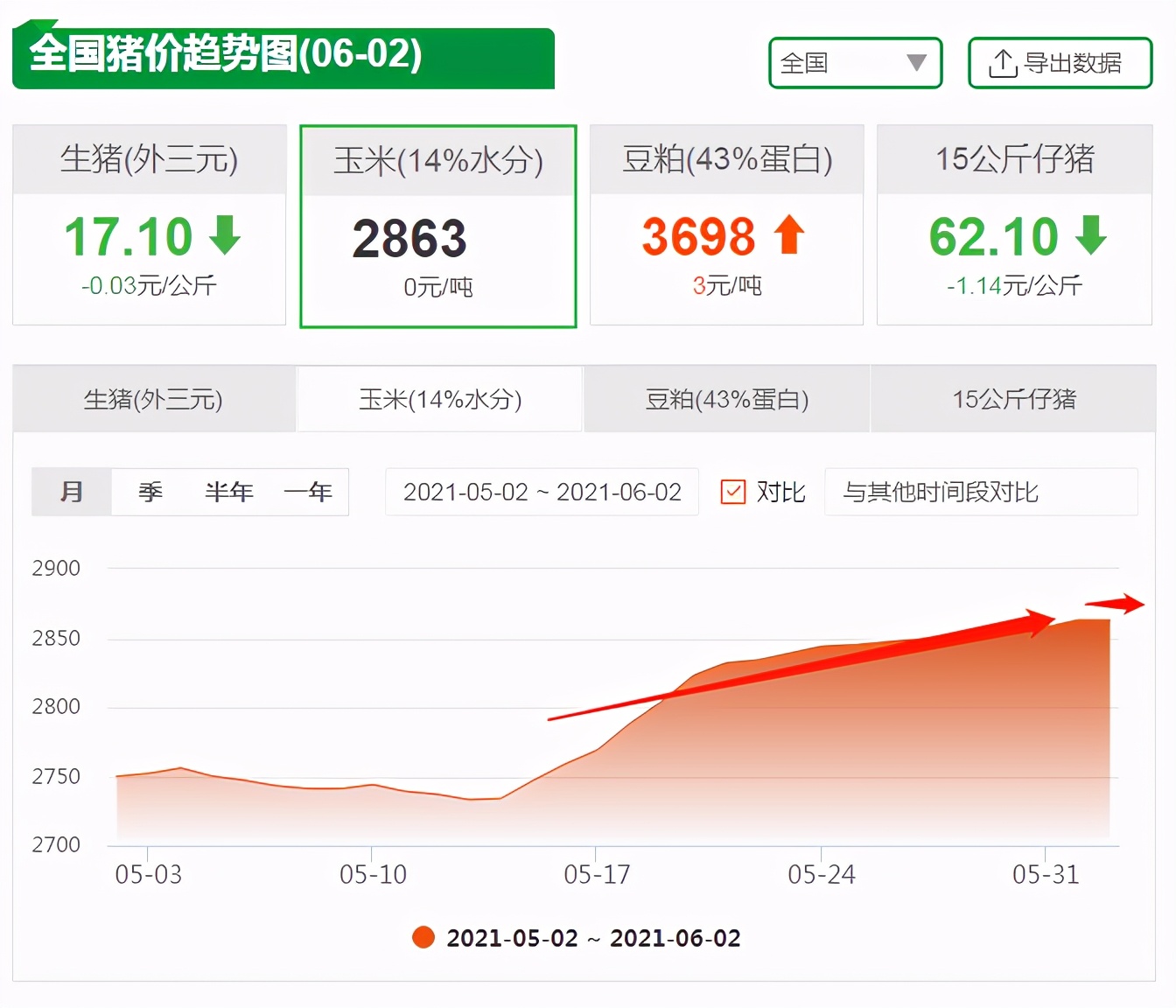Select the 玉米(14%水分) price card
The height and width of the screenshot is (1008, 1176).
coord(437,225)
